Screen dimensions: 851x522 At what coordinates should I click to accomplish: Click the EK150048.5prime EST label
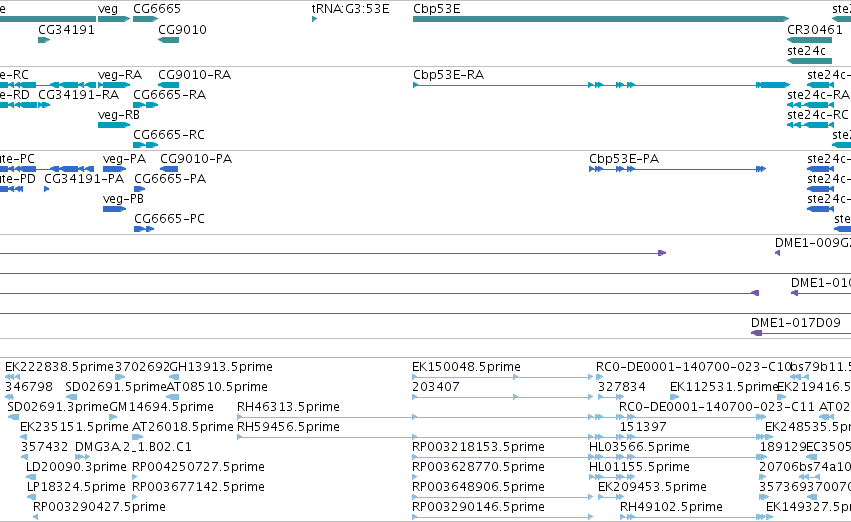(x=466, y=367)
